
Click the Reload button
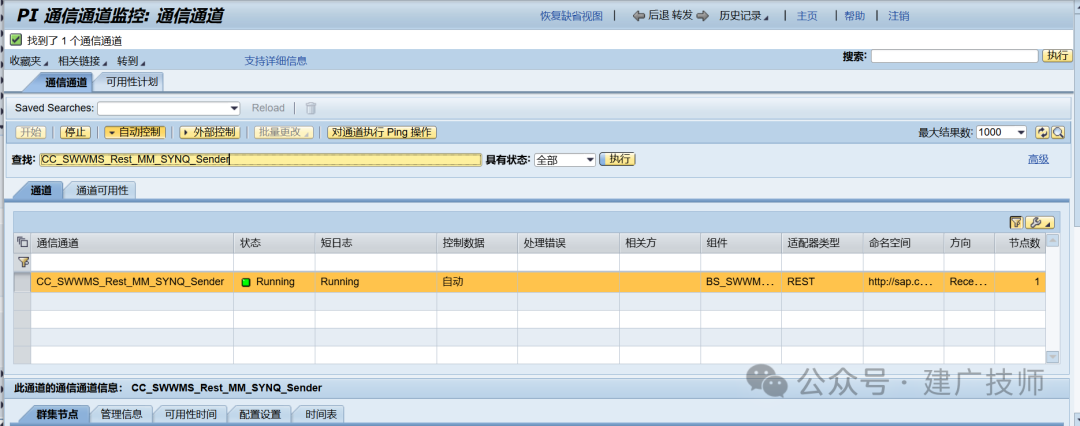(268, 108)
